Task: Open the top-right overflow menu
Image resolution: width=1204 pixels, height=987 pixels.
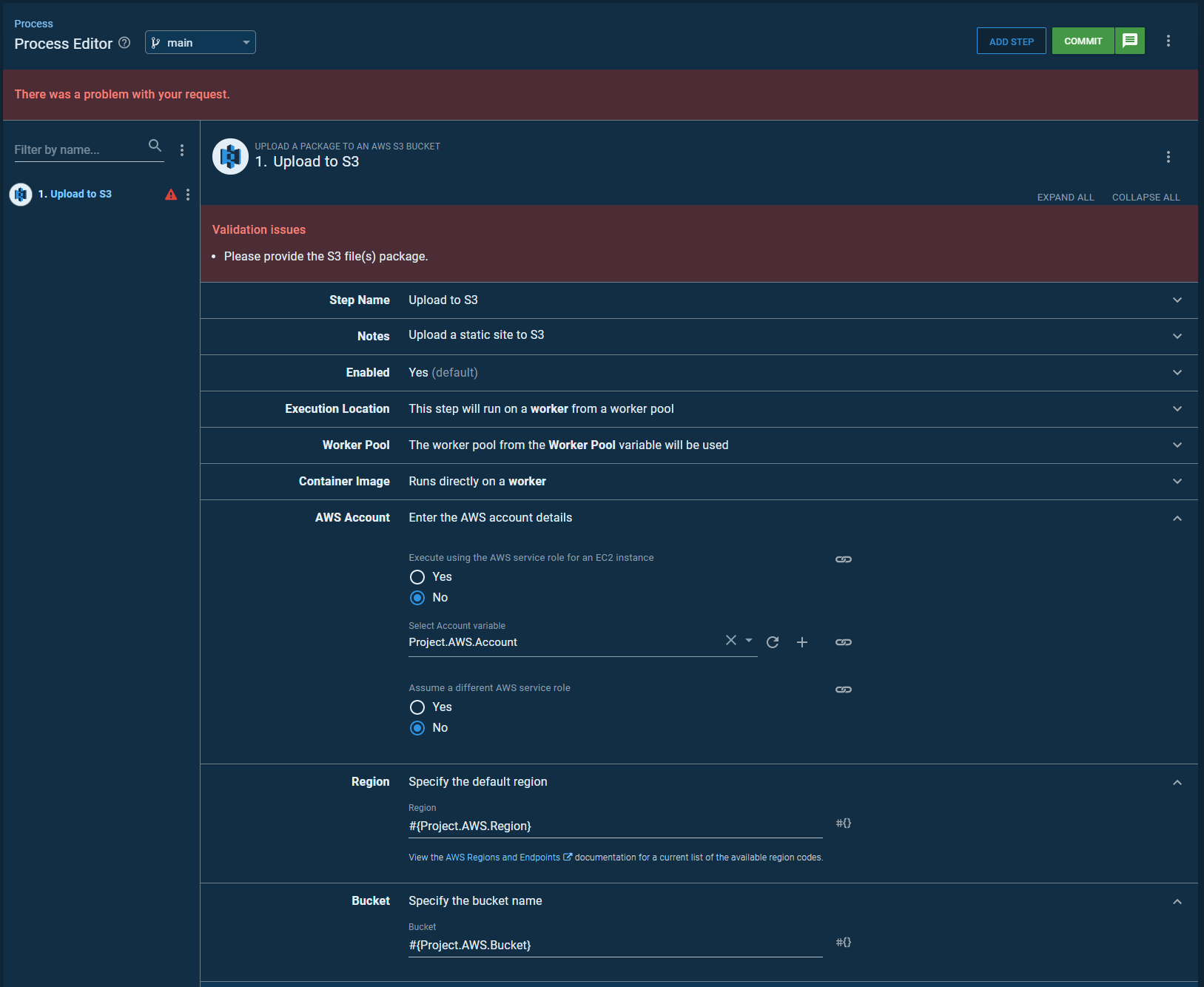Action: click(1168, 41)
